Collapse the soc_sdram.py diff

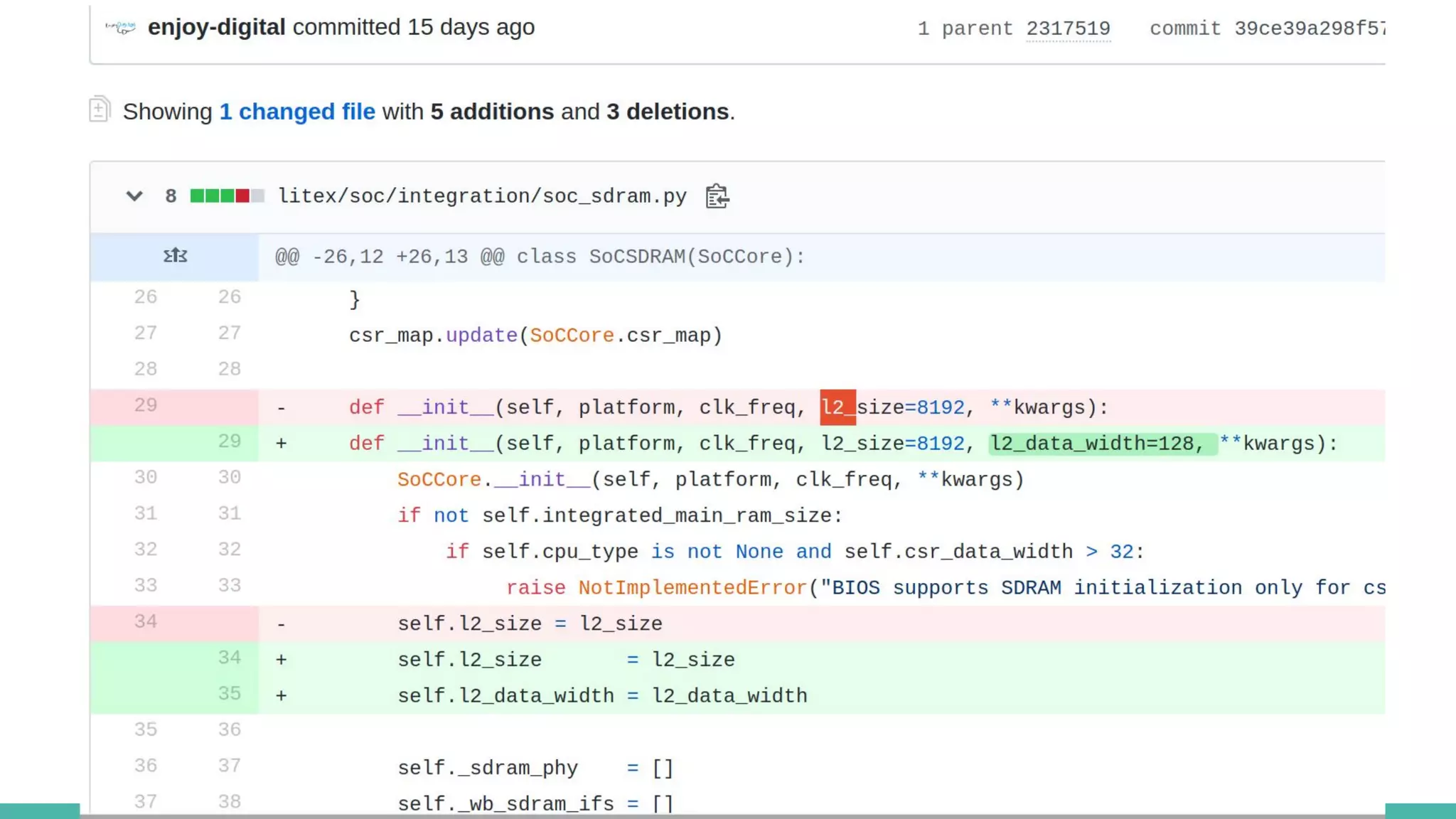pos(134,196)
